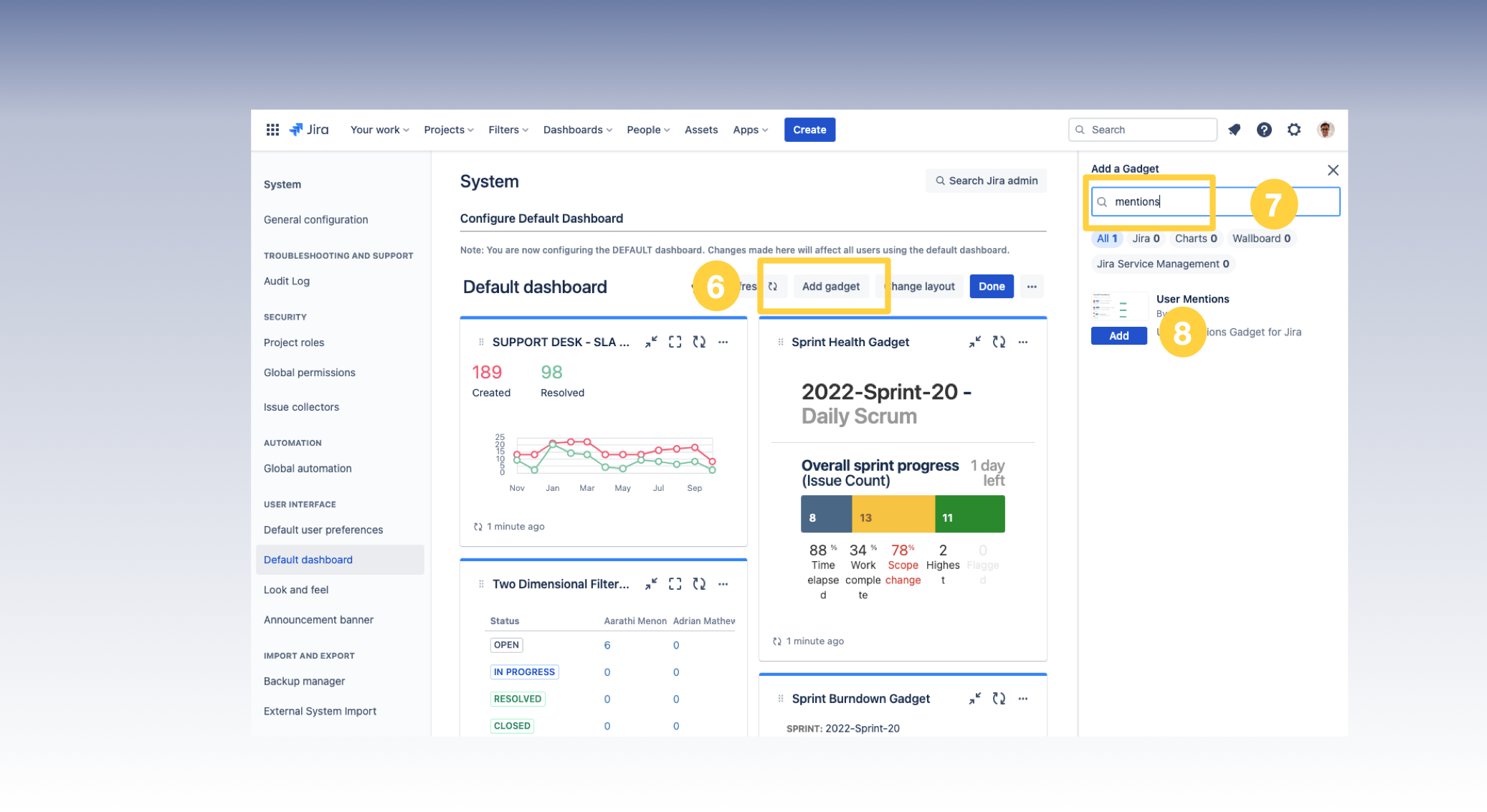The image size is (1487, 812).
Task: Click the Add gadget button
Action: (x=830, y=287)
